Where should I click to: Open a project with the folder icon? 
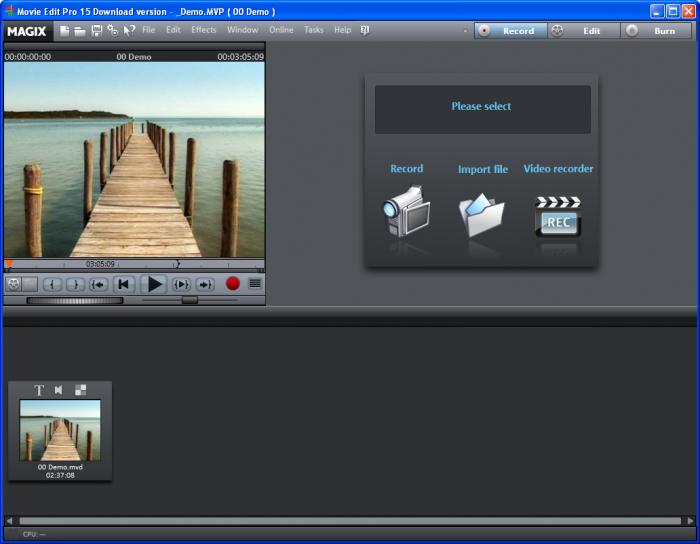pyautogui.click(x=80, y=31)
